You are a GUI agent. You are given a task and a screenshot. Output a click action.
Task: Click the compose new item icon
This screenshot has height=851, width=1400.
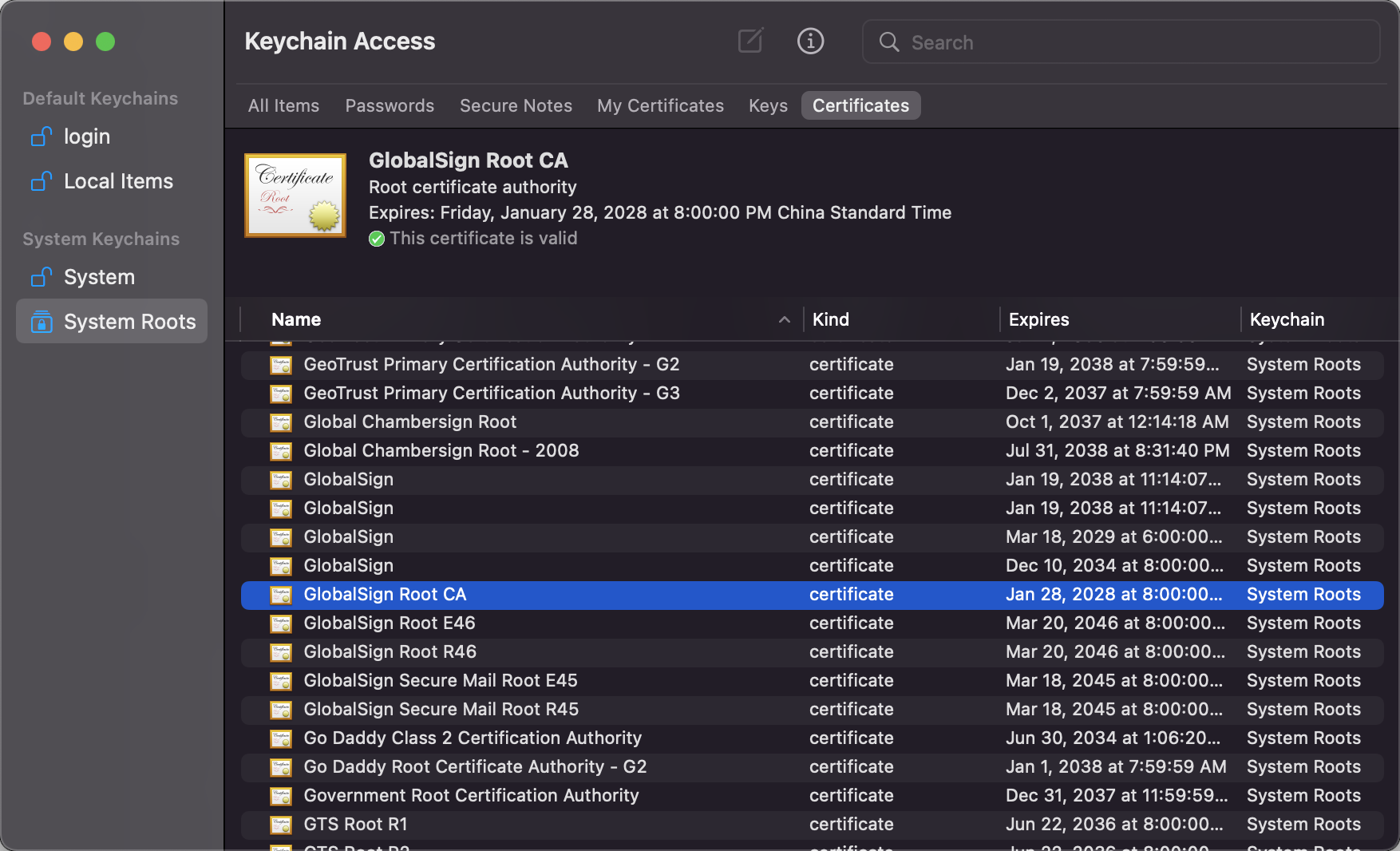pos(750,41)
